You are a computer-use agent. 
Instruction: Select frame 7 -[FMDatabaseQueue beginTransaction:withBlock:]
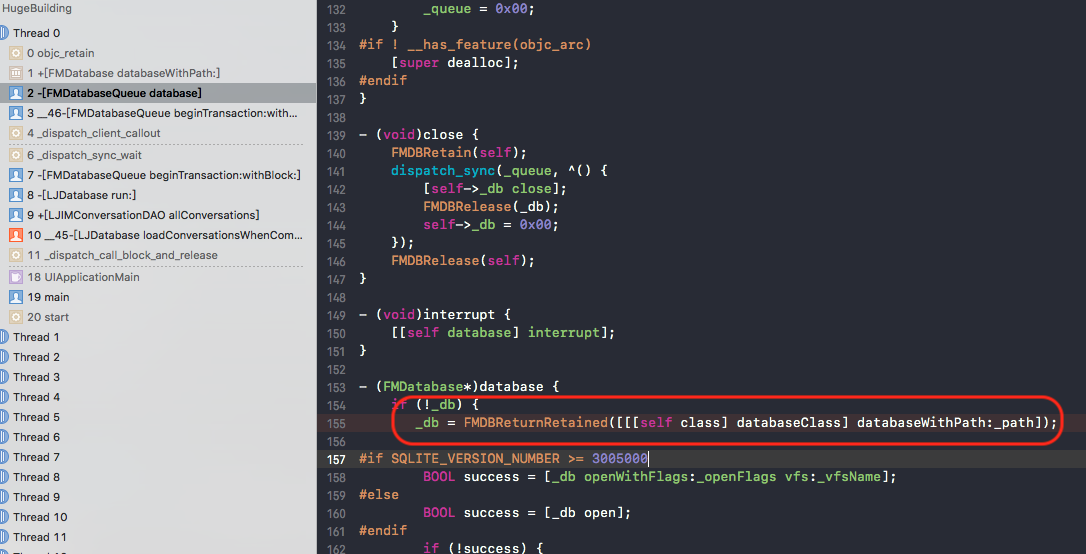coord(158,175)
